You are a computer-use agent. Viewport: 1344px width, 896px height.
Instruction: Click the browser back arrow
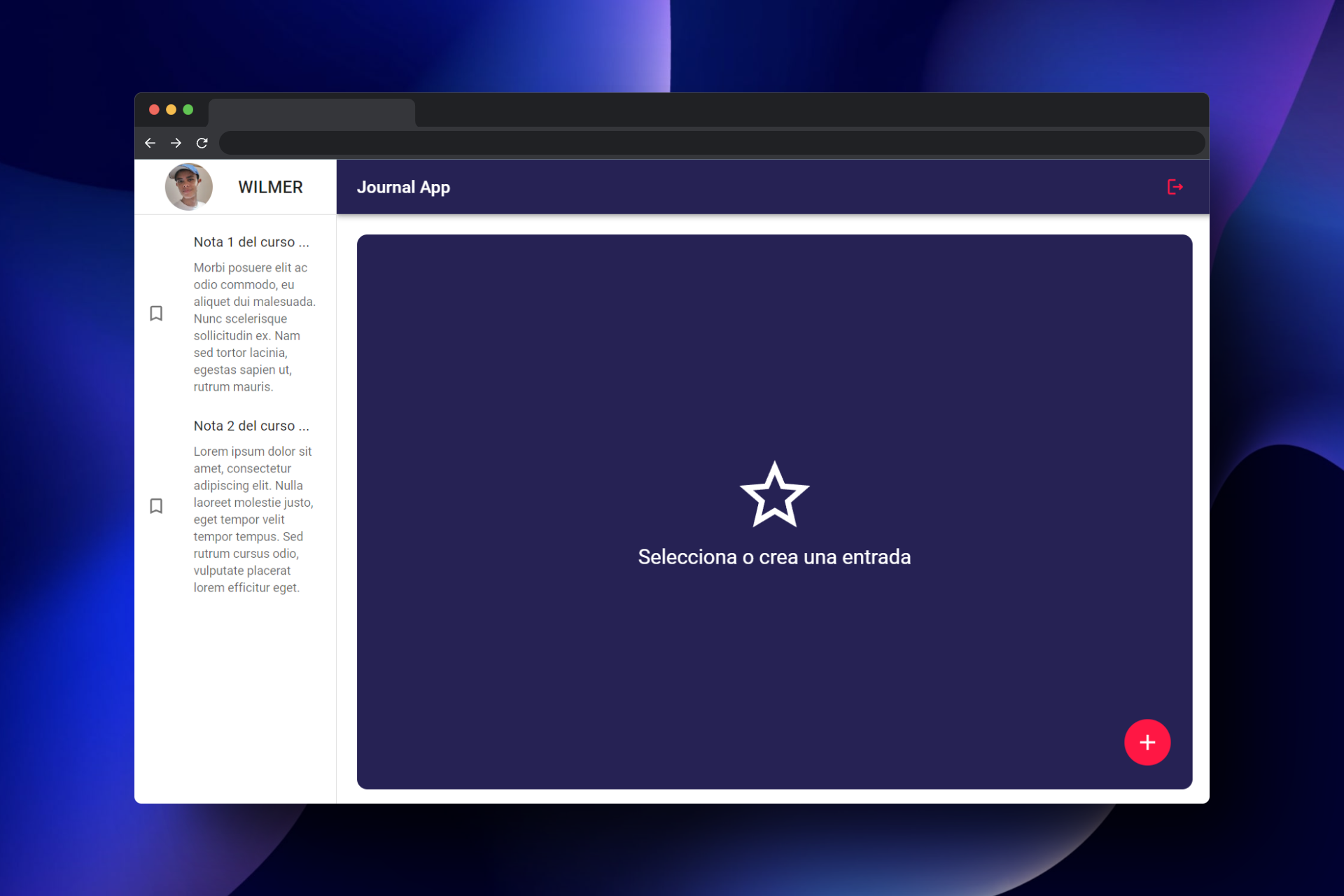coord(150,143)
